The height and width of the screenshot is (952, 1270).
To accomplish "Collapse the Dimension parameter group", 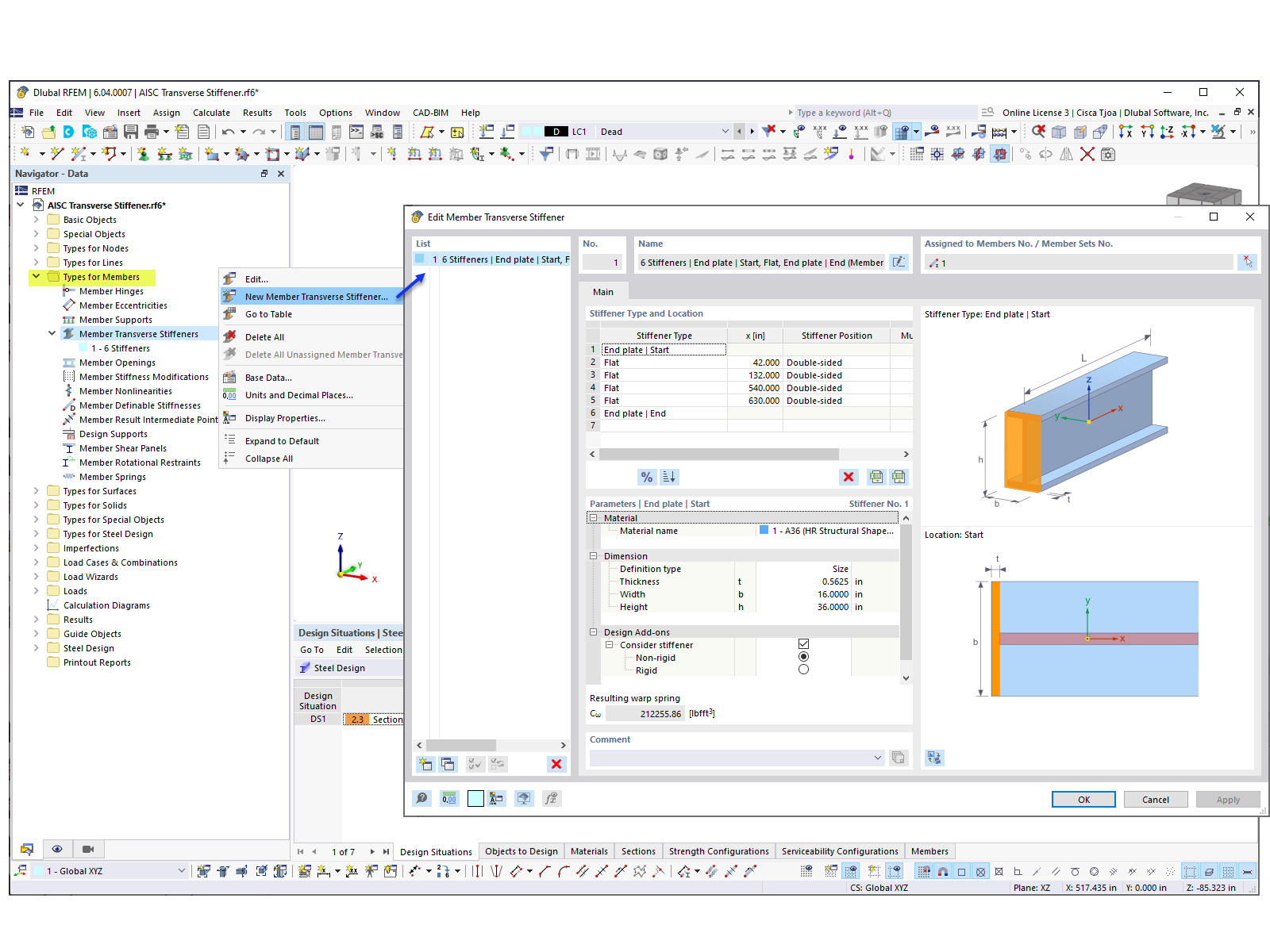I will point(593,556).
